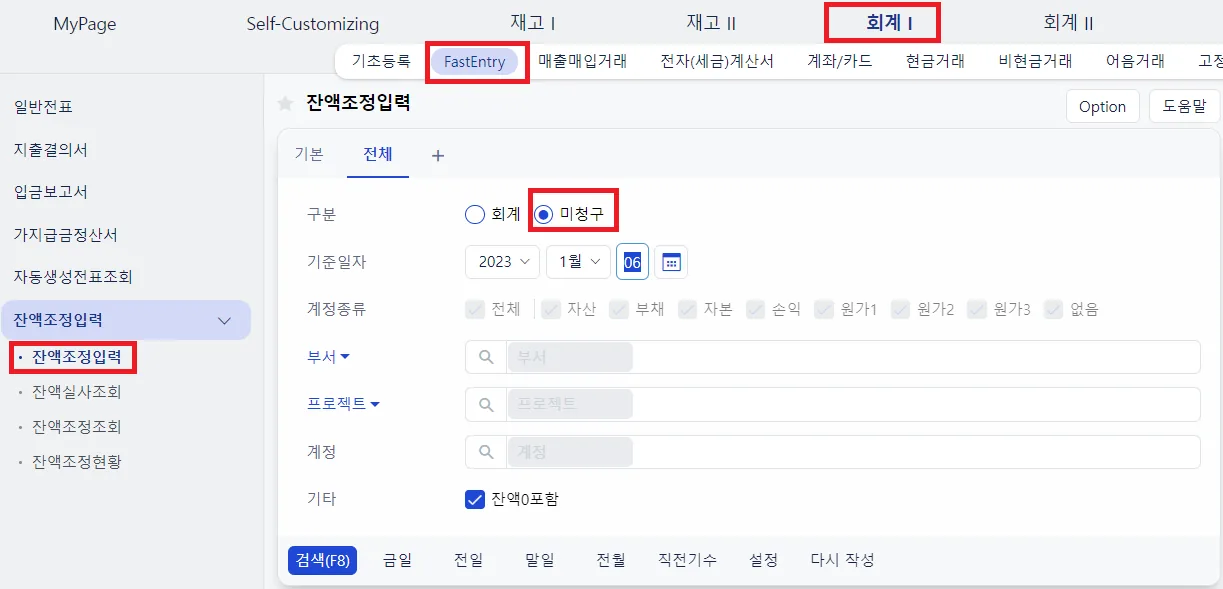Open the 1월 month dropdown
The width and height of the screenshot is (1223, 589).
[x=578, y=262]
